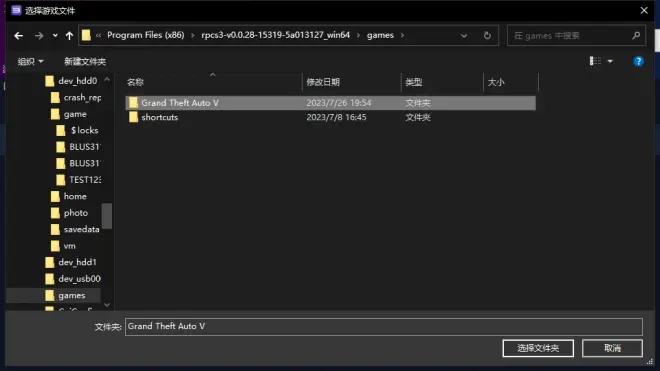Viewport: 660px width, 371px height.
Task: Click the search magnifier icon
Action: (x=636, y=36)
